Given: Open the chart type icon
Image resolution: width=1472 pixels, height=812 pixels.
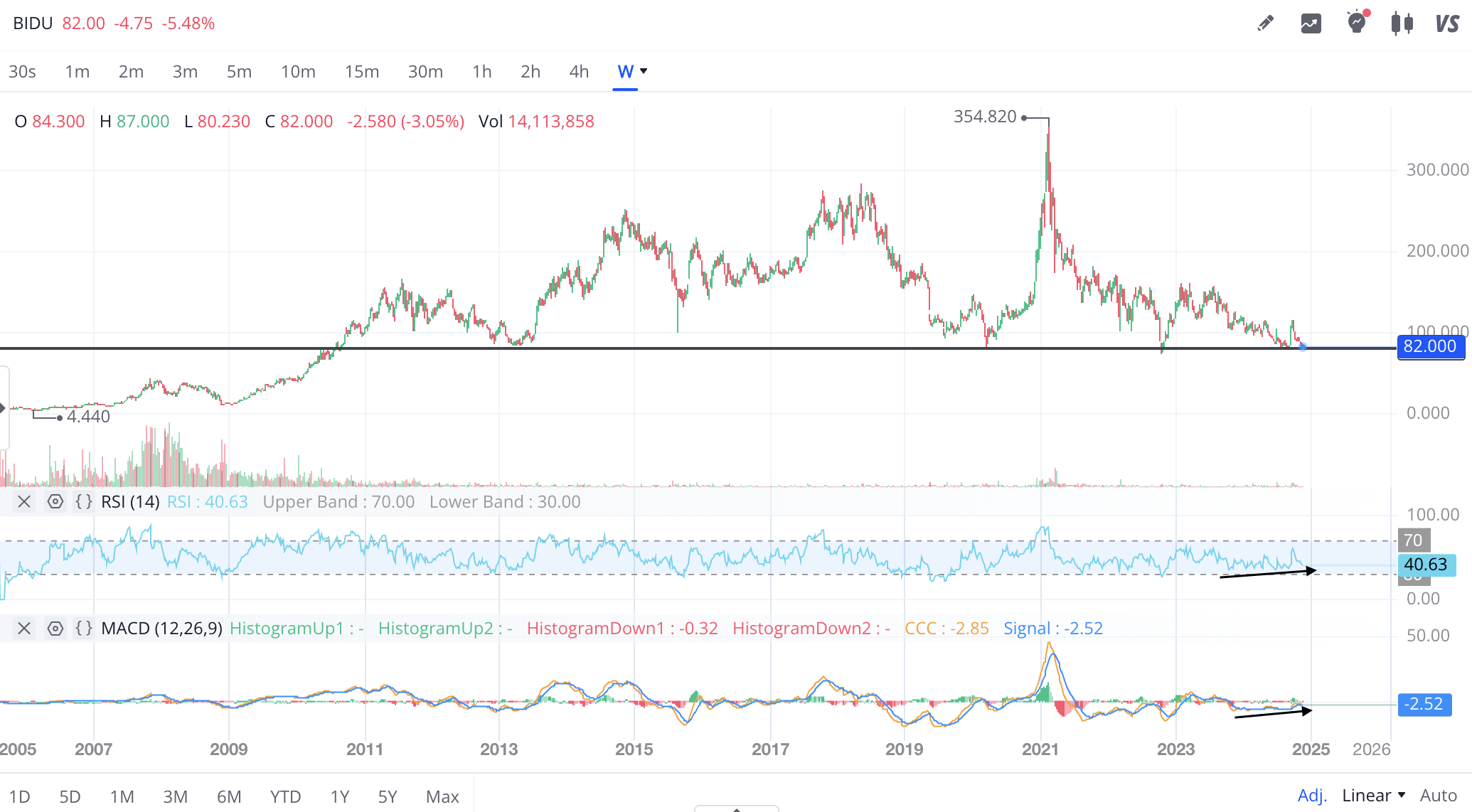Looking at the screenshot, I should (1311, 23).
